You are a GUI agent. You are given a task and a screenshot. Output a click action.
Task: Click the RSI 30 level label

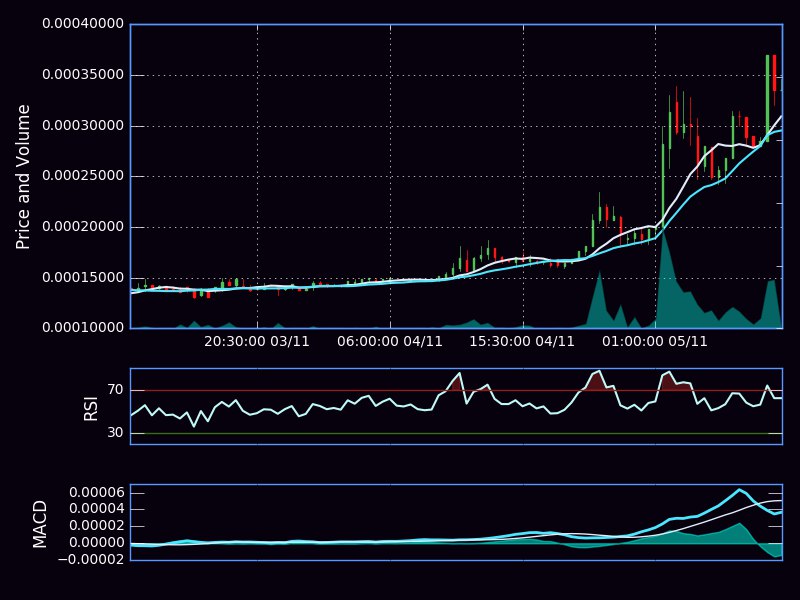click(x=116, y=433)
